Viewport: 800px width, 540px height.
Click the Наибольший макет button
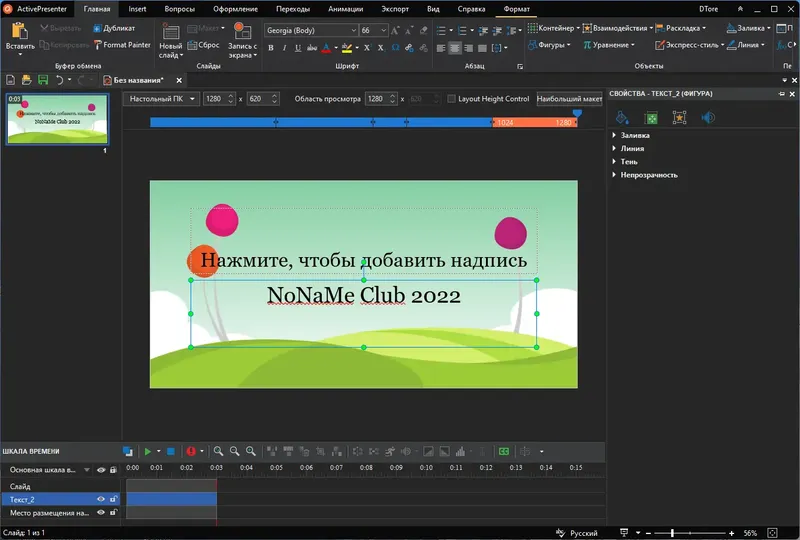click(x=569, y=99)
